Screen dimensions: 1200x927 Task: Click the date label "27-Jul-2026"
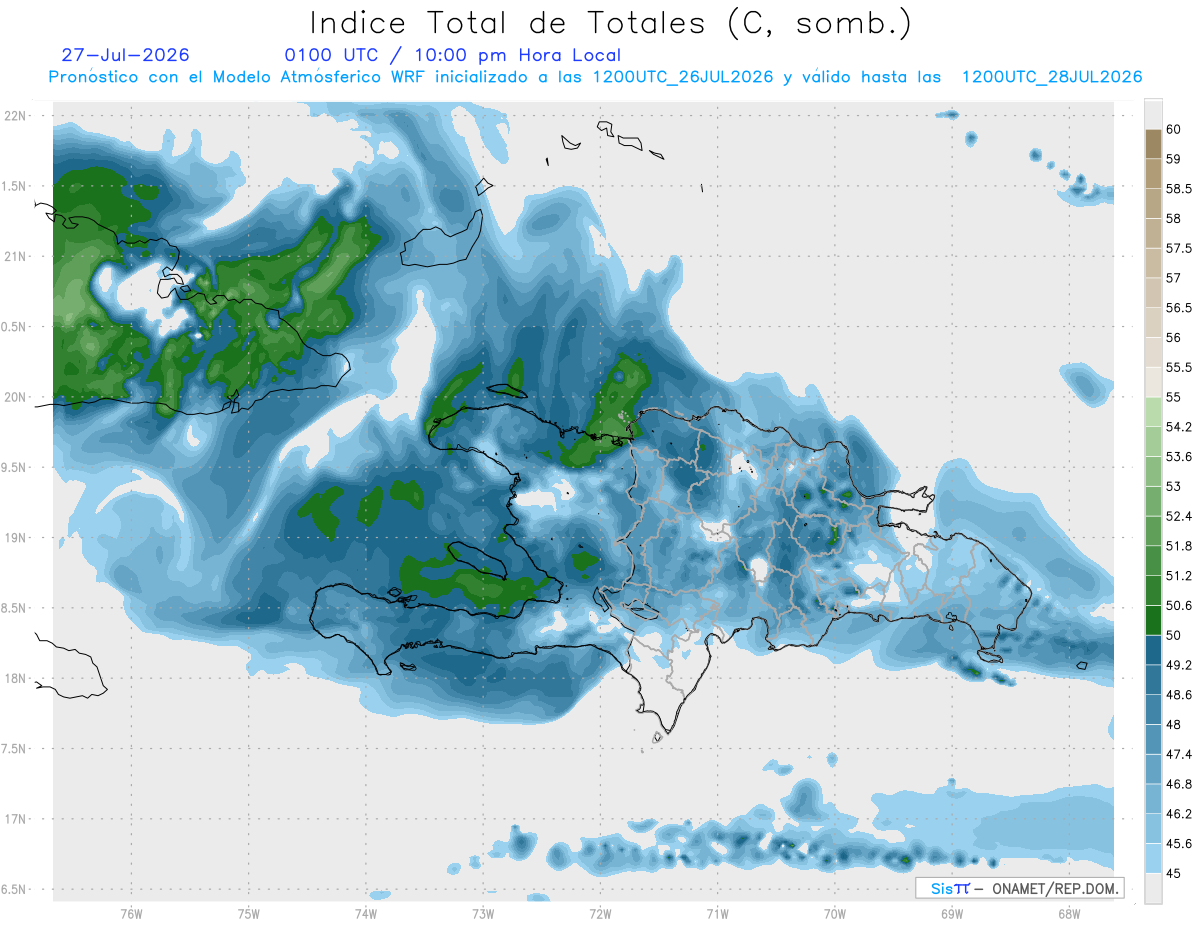(x=125, y=55)
